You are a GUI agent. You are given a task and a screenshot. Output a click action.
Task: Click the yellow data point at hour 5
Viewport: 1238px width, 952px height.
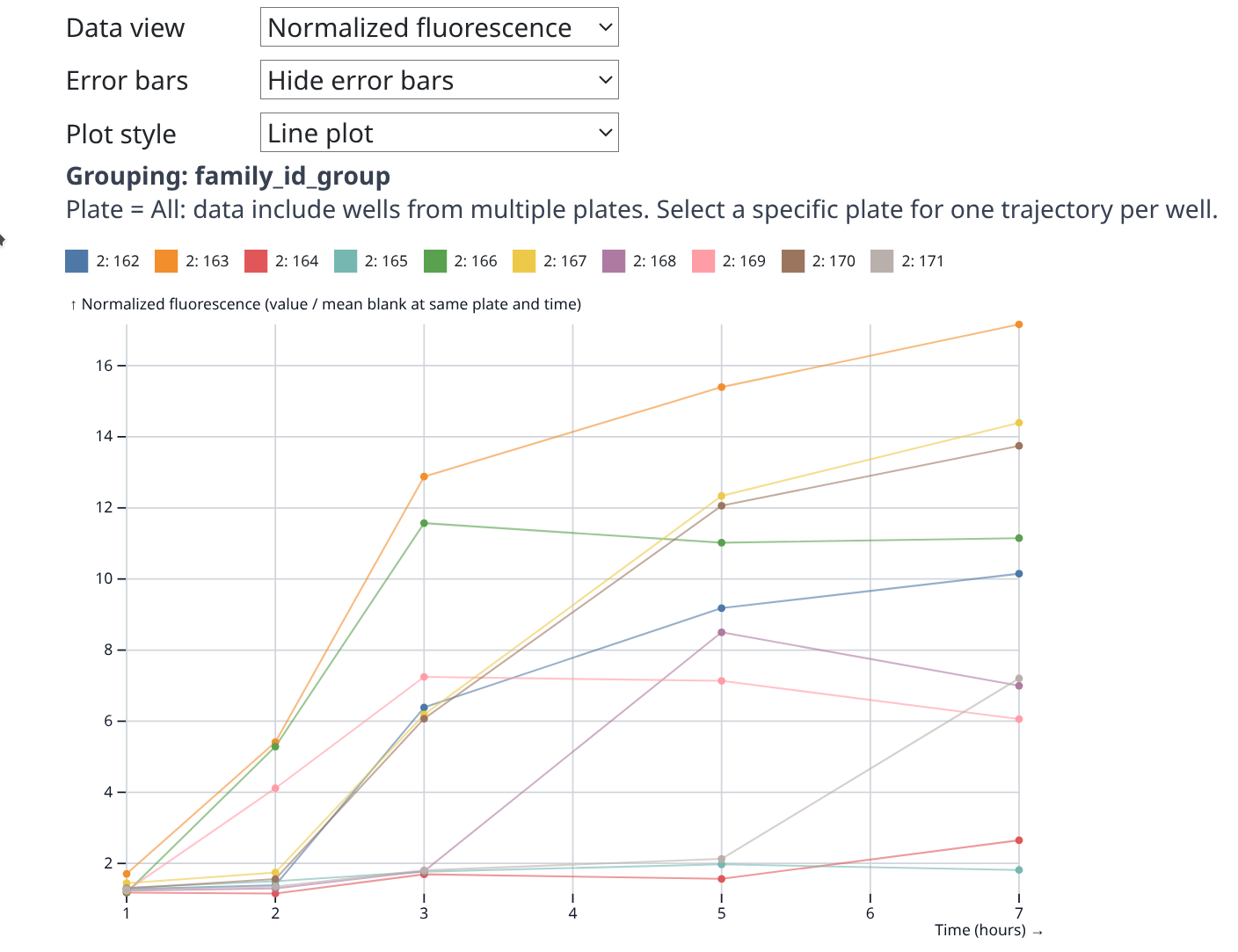pos(722,496)
